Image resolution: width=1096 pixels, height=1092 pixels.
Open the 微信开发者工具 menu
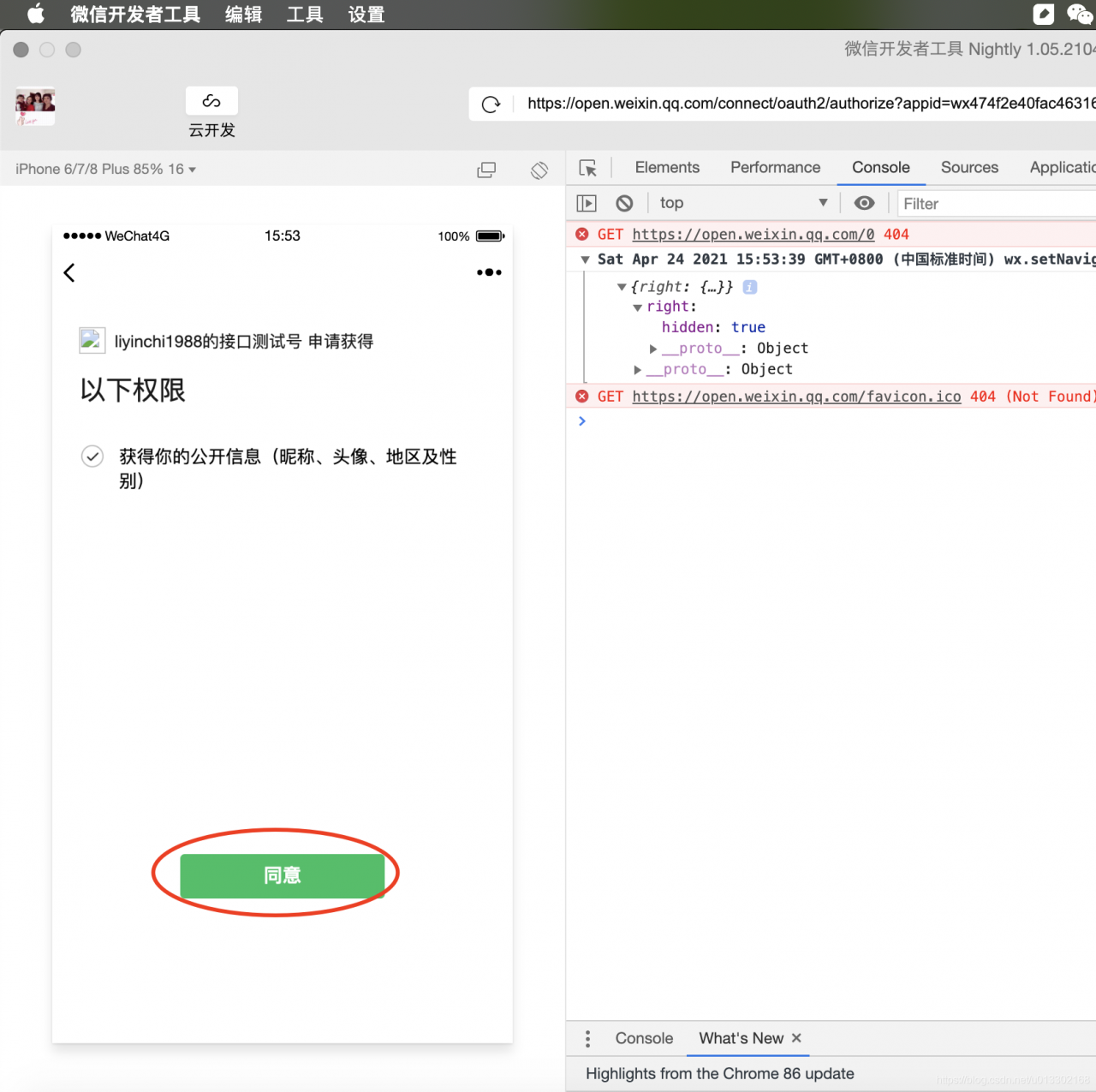click(135, 15)
